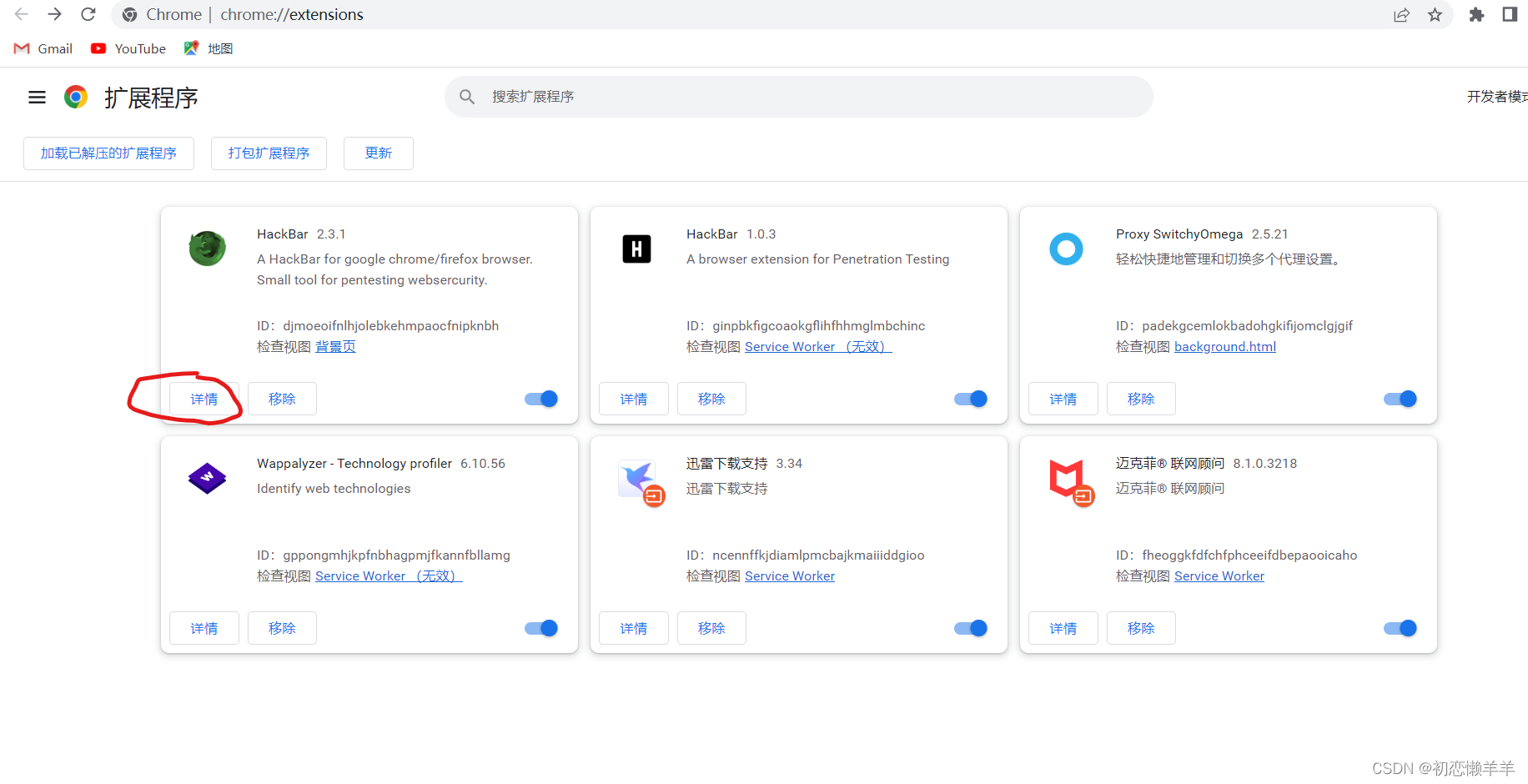
Task: Open the YouTube bookmark
Action: click(x=128, y=48)
